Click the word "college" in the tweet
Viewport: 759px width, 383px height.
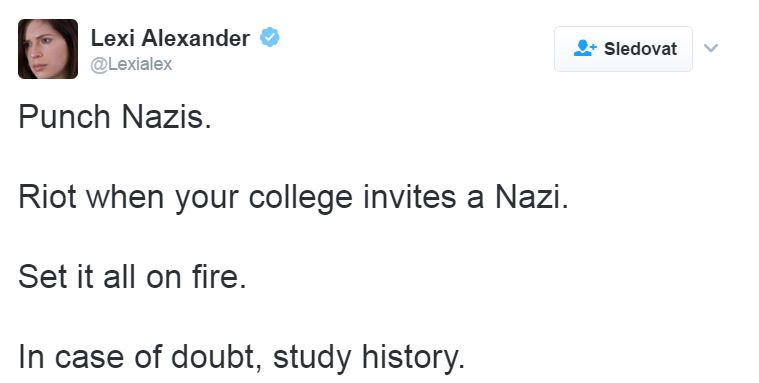click(x=300, y=199)
